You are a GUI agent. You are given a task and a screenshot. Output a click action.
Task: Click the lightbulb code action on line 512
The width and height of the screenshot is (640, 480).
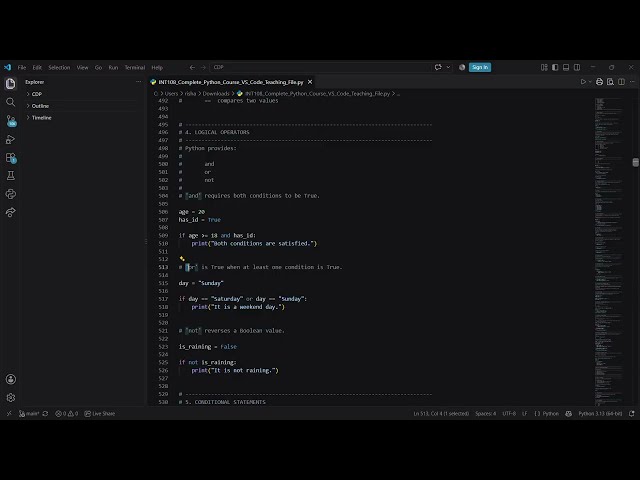(x=182, y=258)
